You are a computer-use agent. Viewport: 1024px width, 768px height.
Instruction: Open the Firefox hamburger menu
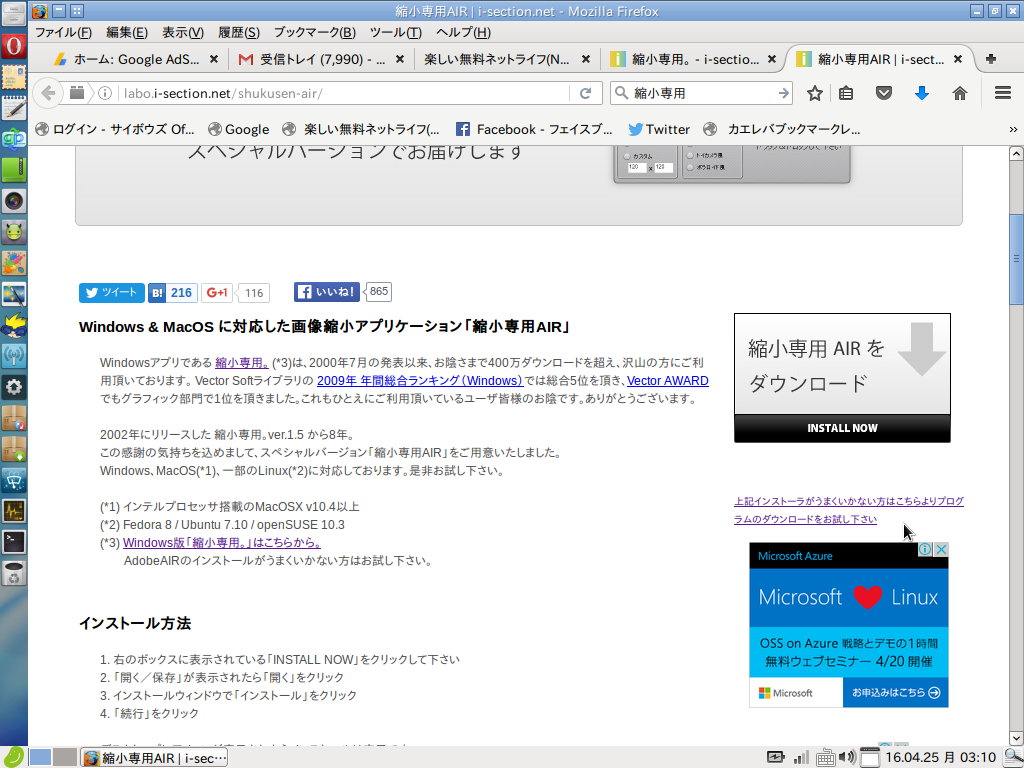(x=1000, y=93)
